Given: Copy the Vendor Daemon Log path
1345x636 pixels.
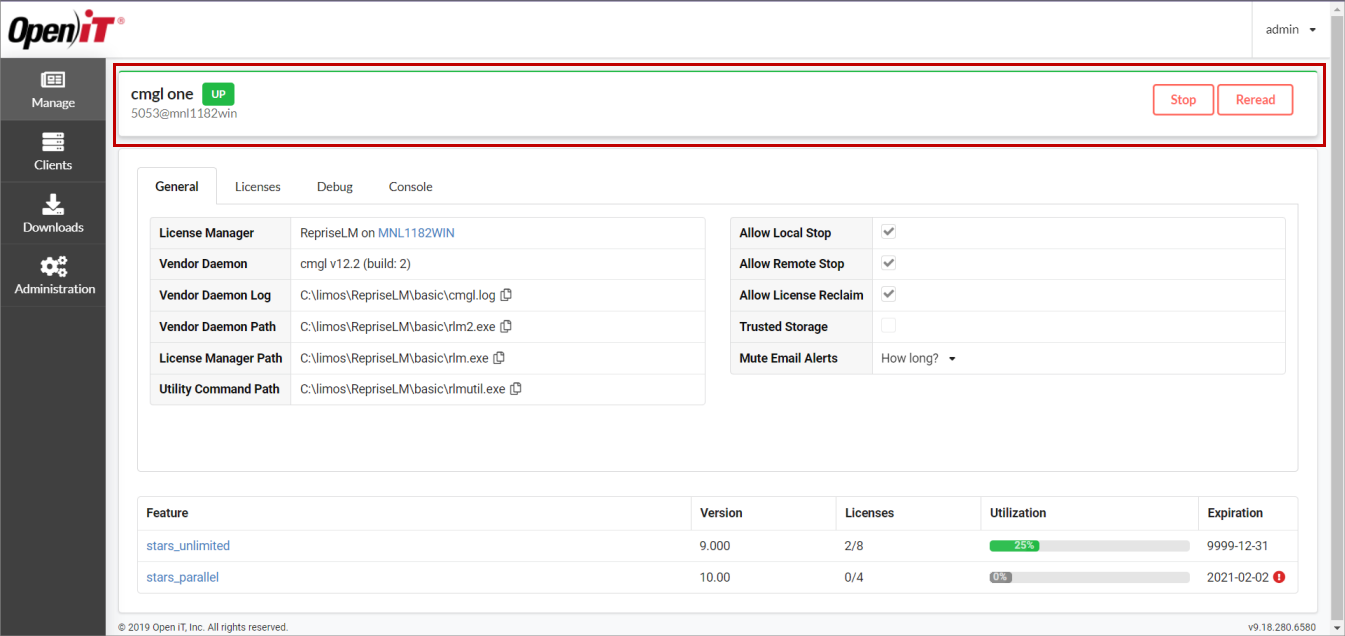Looking at the screenshot, I should click(506, 295).
